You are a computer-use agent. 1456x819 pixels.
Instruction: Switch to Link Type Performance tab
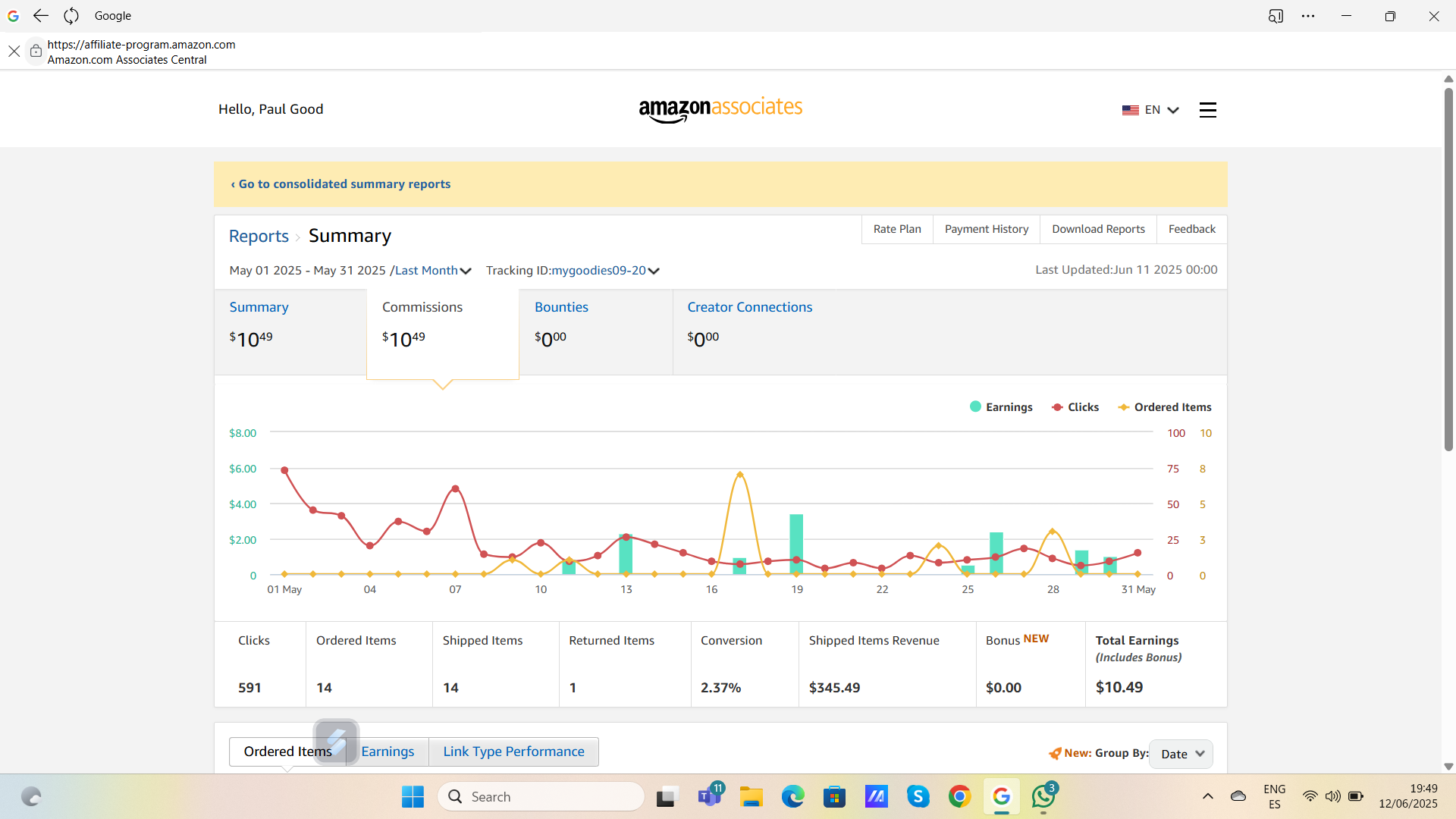point(513,752)
